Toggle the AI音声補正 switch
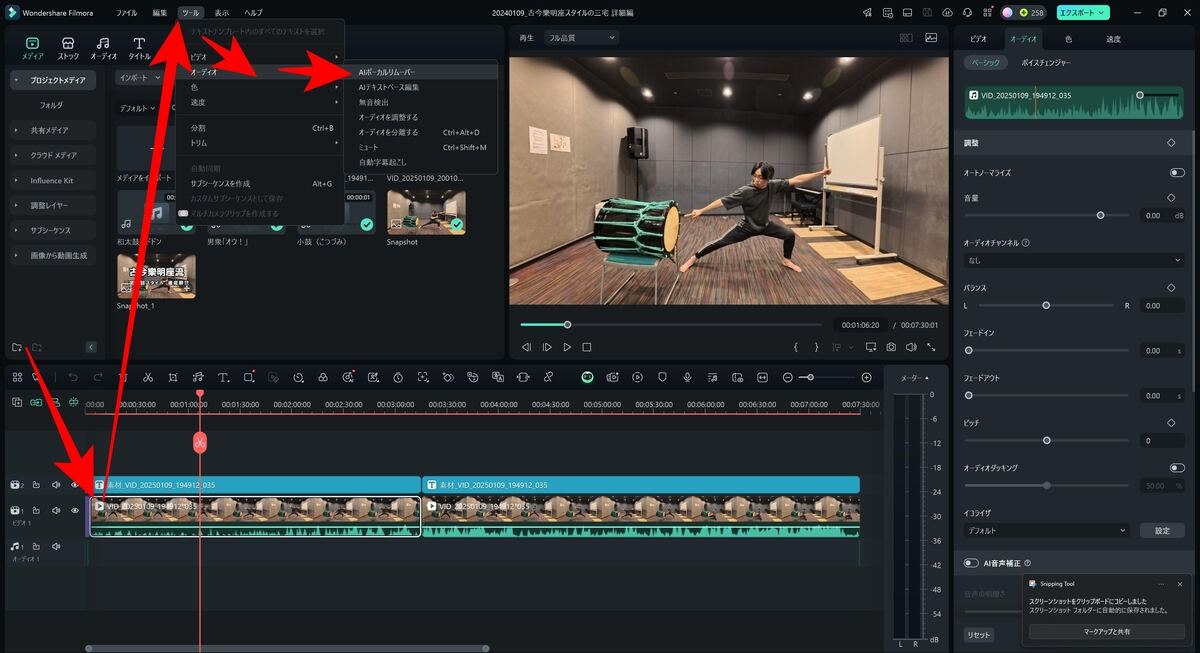Screen dimensions: 1200x653 coord(971,563)
